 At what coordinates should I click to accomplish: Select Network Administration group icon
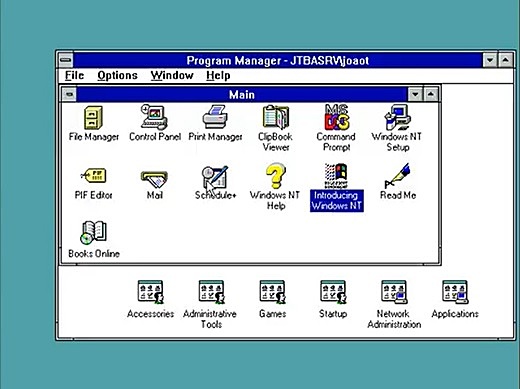click(x=394, y=292)
